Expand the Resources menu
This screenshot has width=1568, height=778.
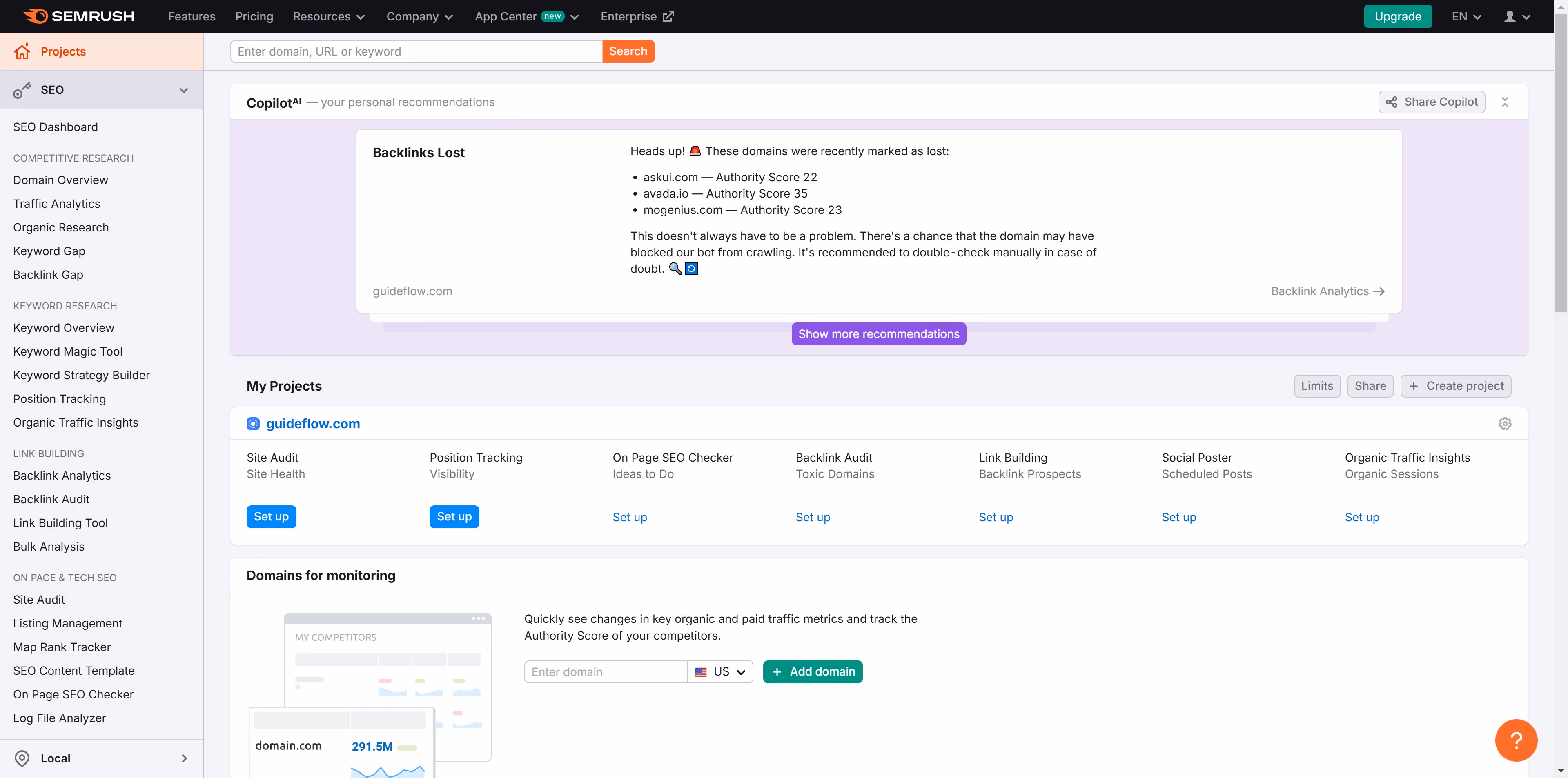coord(329,16)
